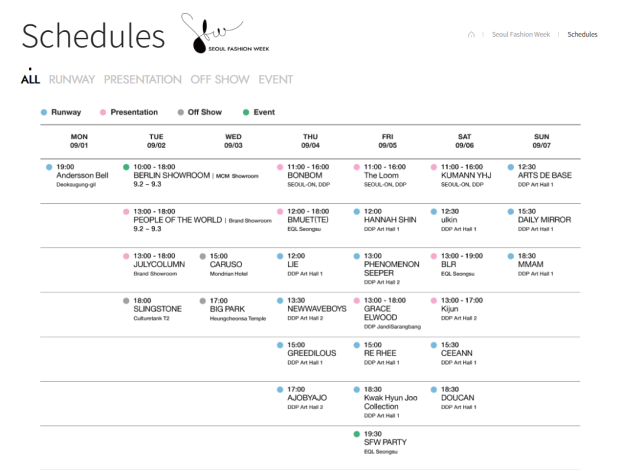Click the SUN 09/07 column header

point(541,140)
